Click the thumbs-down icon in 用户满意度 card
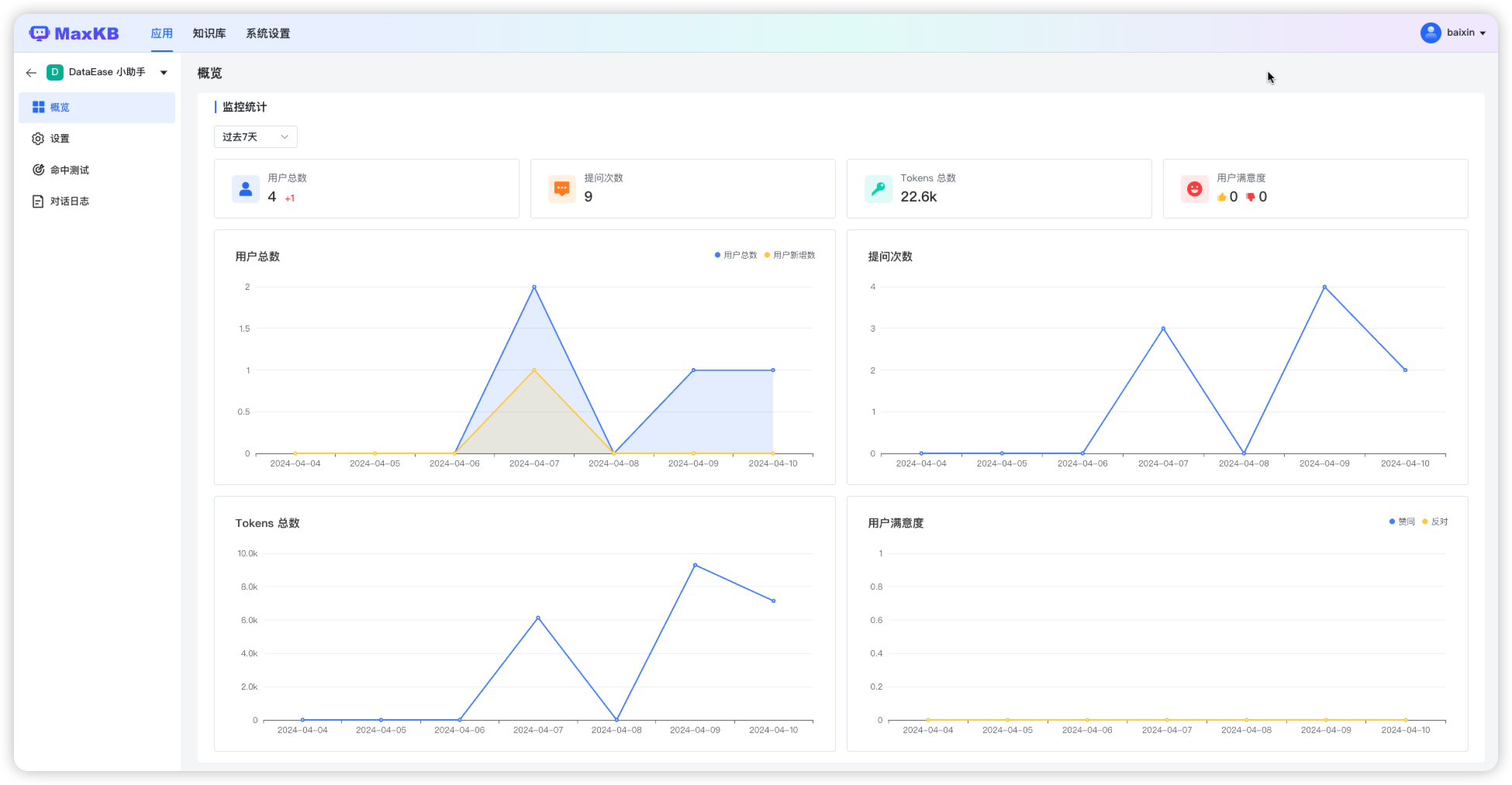The image size is (1512, 785). pos(1251,197)
